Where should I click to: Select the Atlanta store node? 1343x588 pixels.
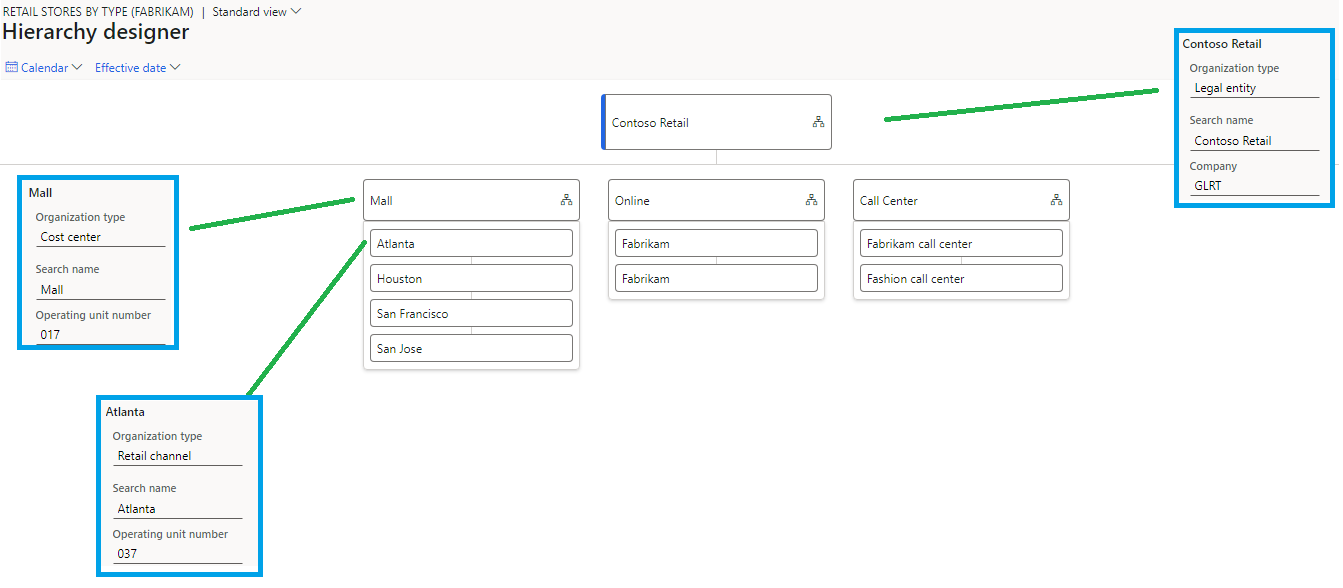coord(471,243)
